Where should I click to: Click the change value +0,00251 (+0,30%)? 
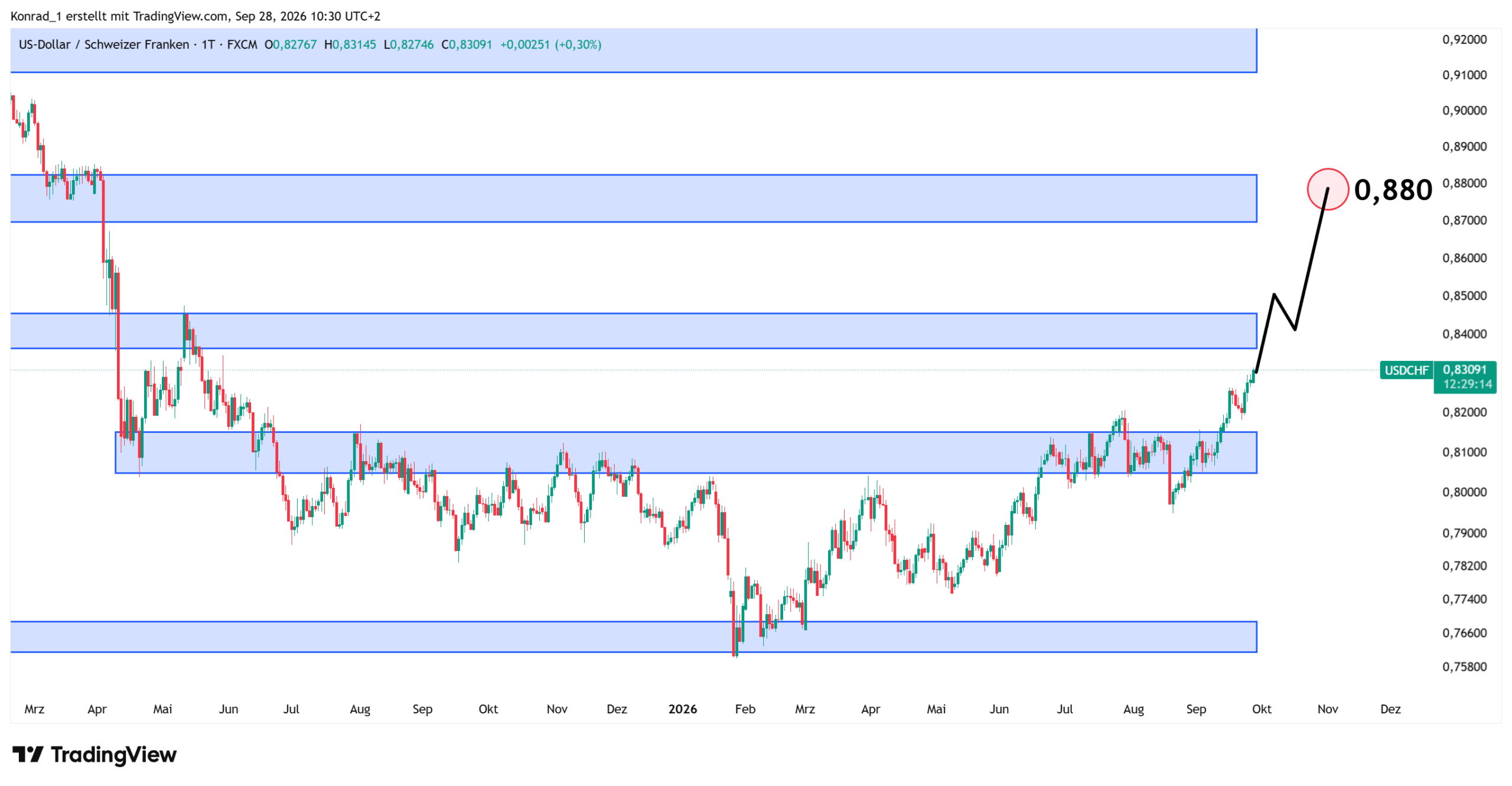(x=550, y=44)
